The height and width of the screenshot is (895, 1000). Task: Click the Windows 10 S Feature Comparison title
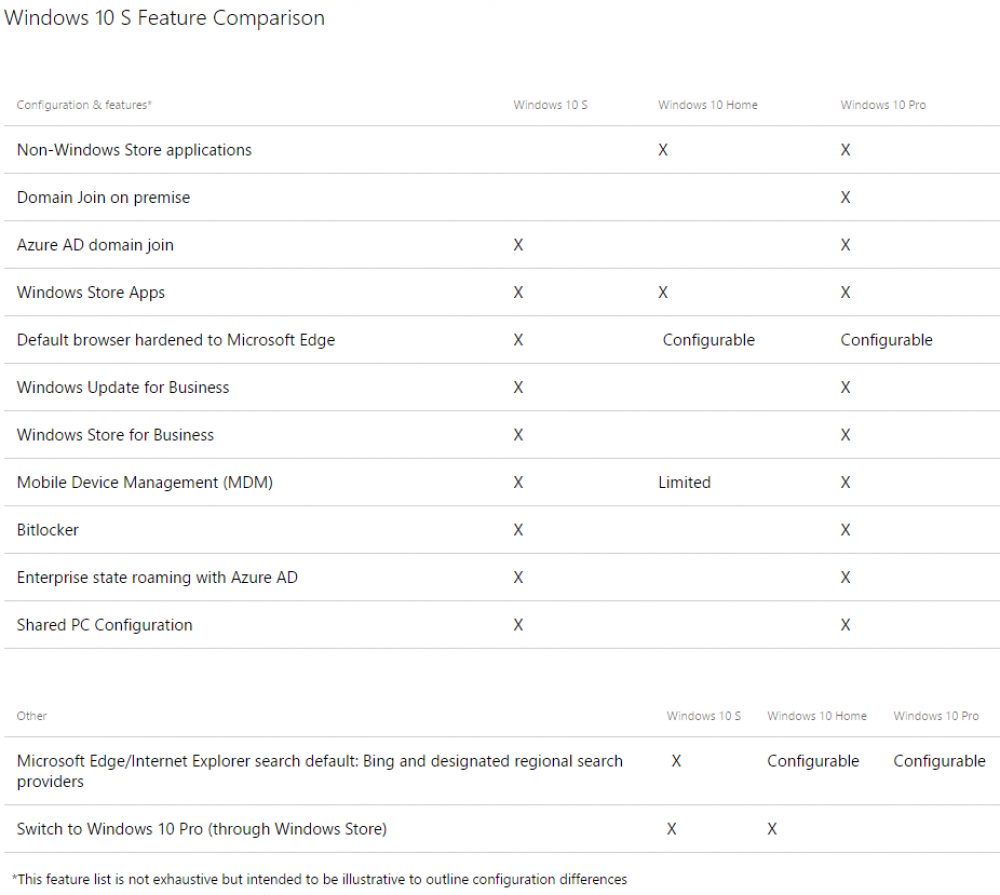[165, 18]
